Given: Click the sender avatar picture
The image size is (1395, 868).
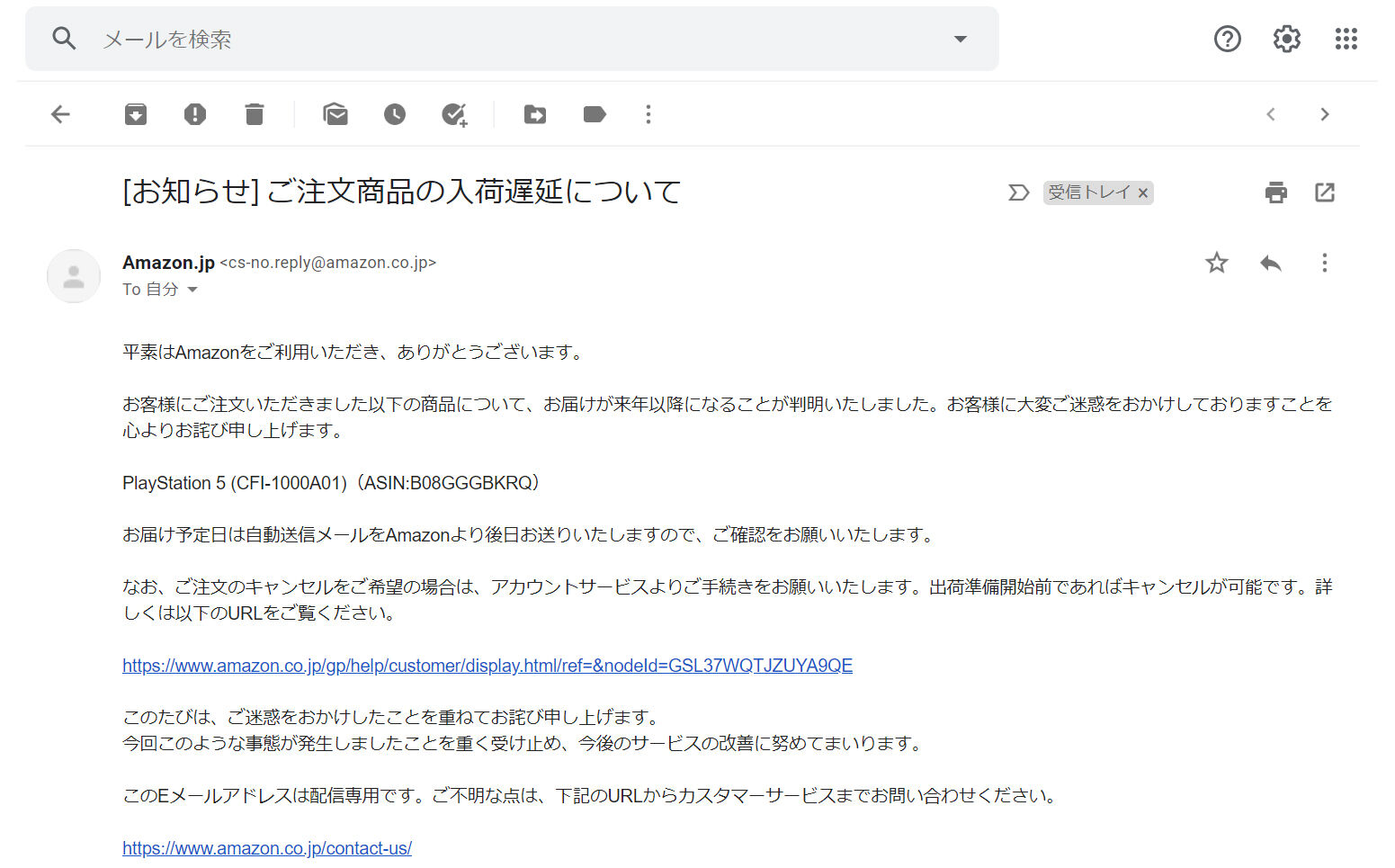Looking at the screenshot, I should 74,276.
